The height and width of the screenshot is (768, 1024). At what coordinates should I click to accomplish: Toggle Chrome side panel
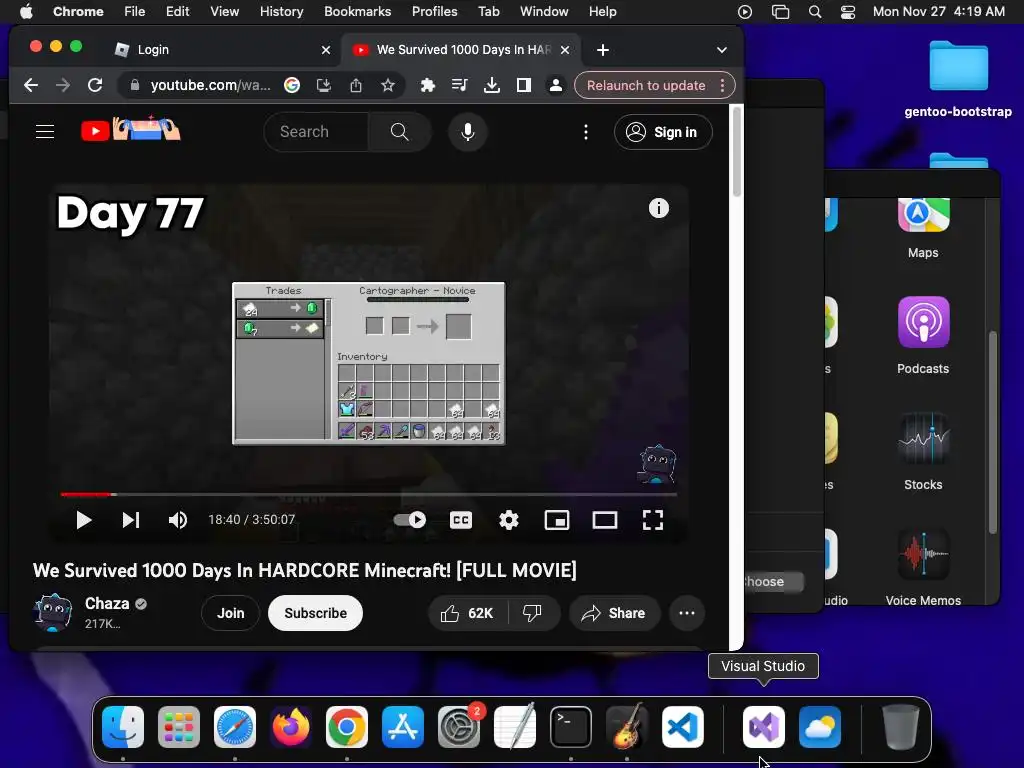pyautogui.click(x=524, y=86)
